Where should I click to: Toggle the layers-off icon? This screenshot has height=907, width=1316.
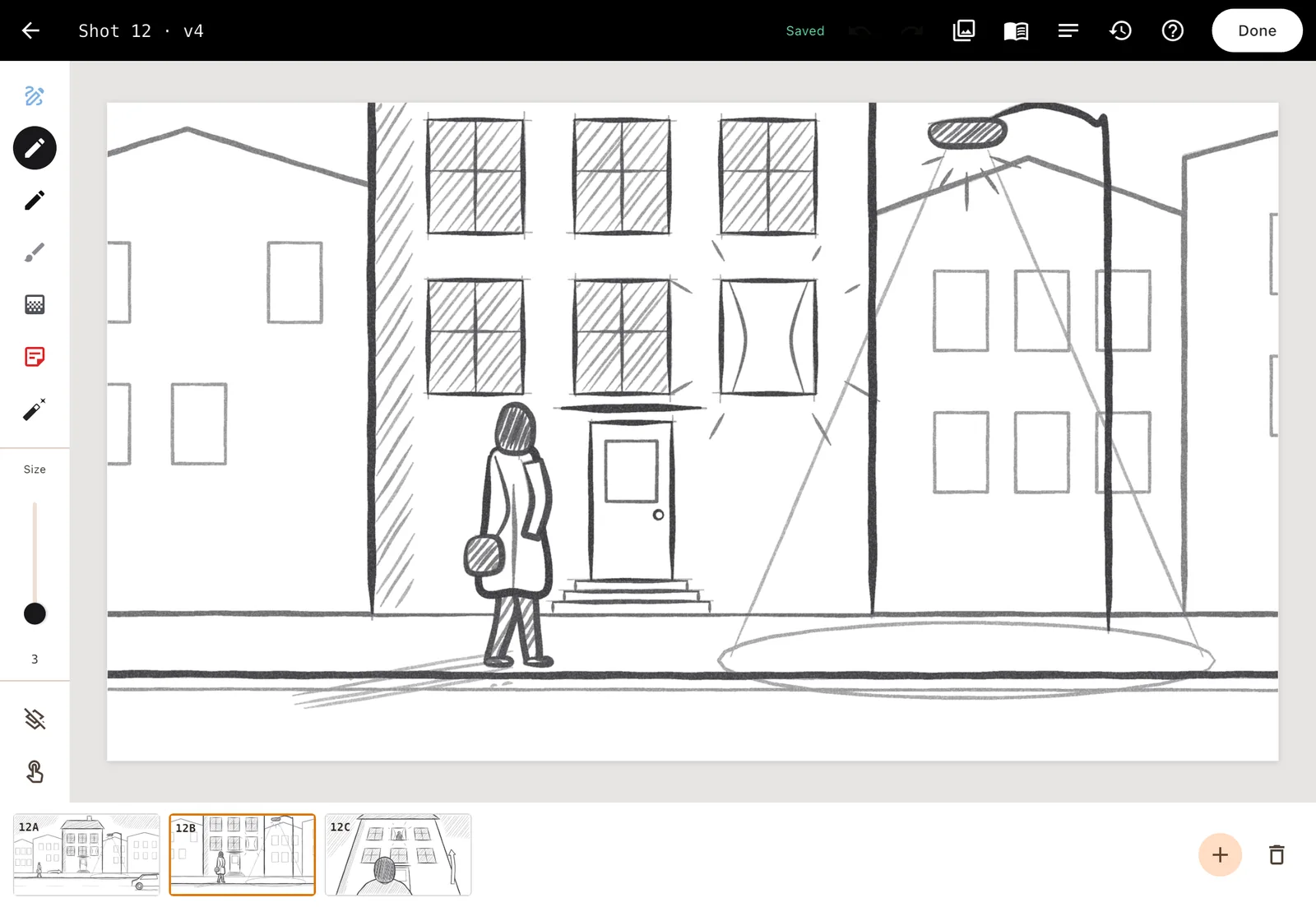(35, 720)
